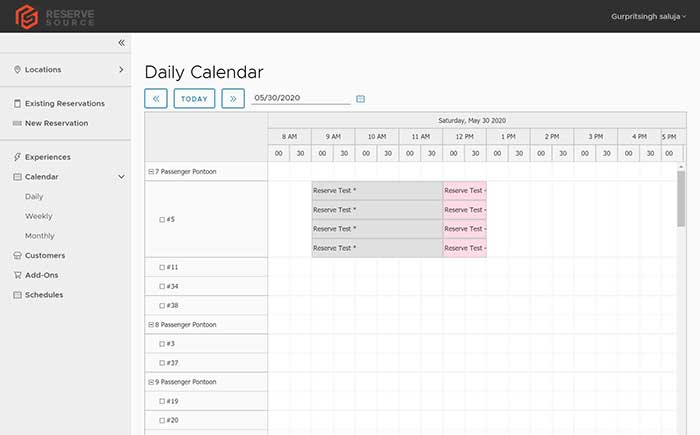Collapse sidebar with double-chevron icon
The image size is (700, 435).
(x=121, y=43)
